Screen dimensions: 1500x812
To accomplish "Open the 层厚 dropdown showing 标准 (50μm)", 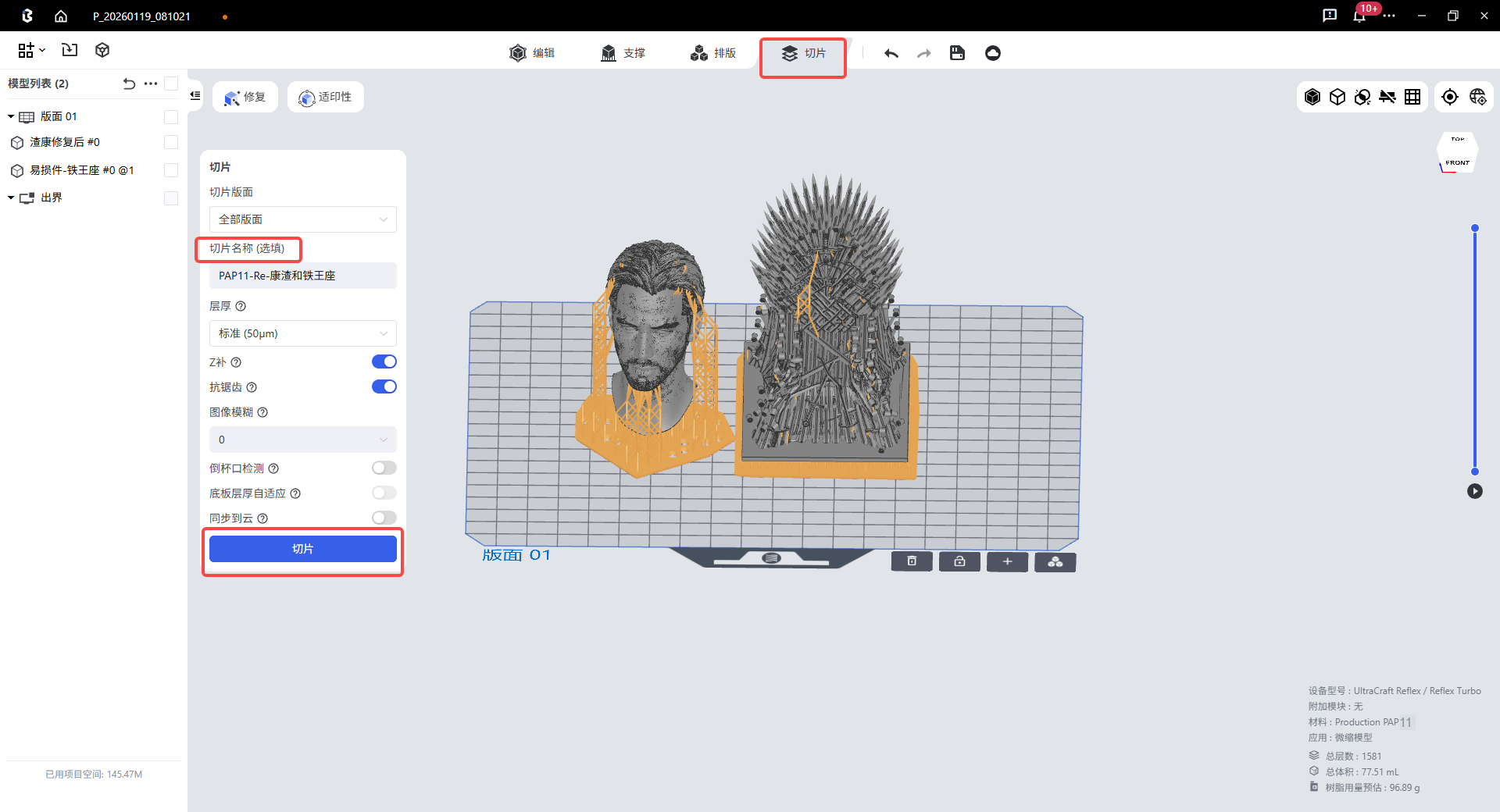I will (302, 333).
